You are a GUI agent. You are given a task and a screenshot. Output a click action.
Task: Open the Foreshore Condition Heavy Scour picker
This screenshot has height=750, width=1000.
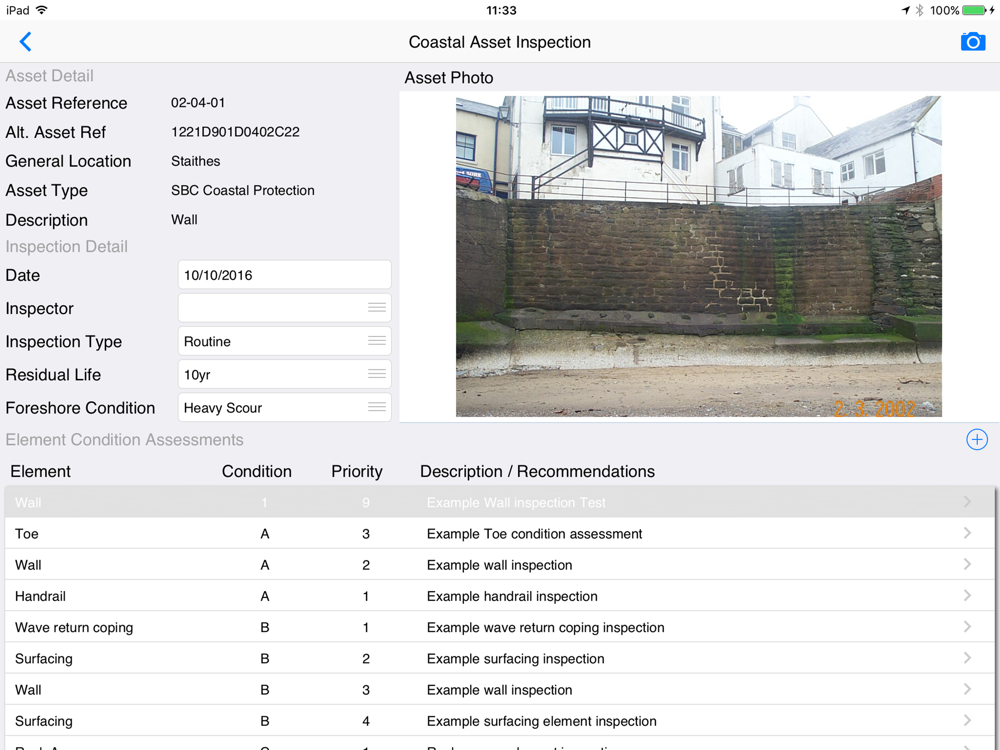click(x=284, y=408)
